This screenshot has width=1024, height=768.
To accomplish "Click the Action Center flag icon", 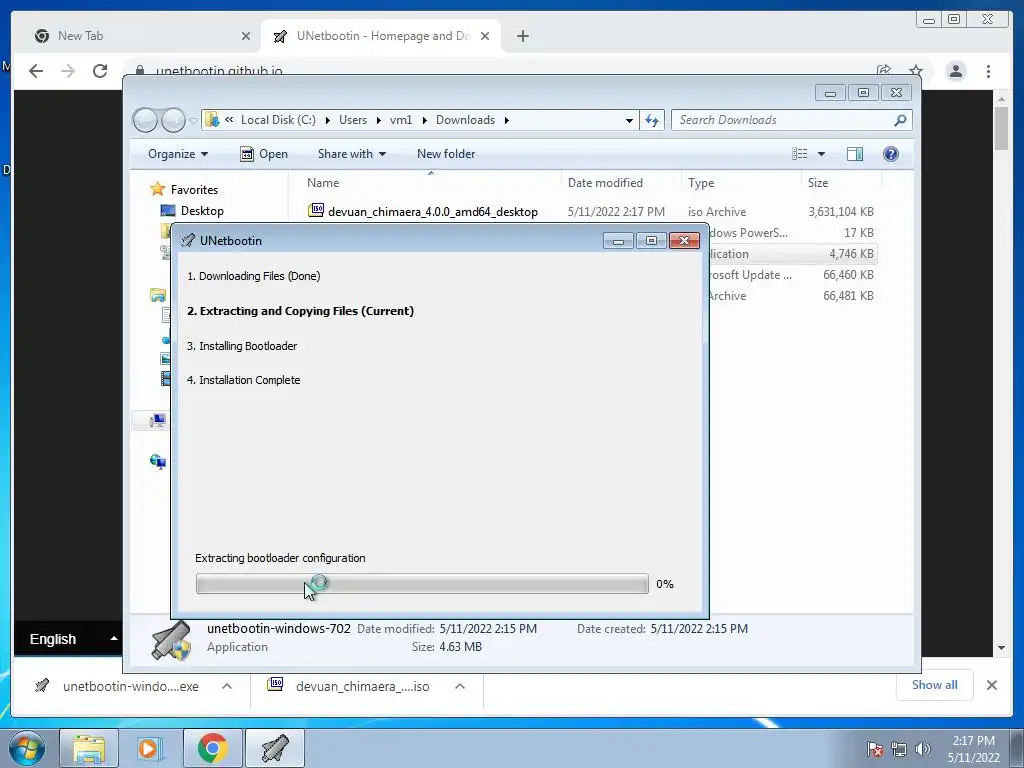I will coord(875,749).
